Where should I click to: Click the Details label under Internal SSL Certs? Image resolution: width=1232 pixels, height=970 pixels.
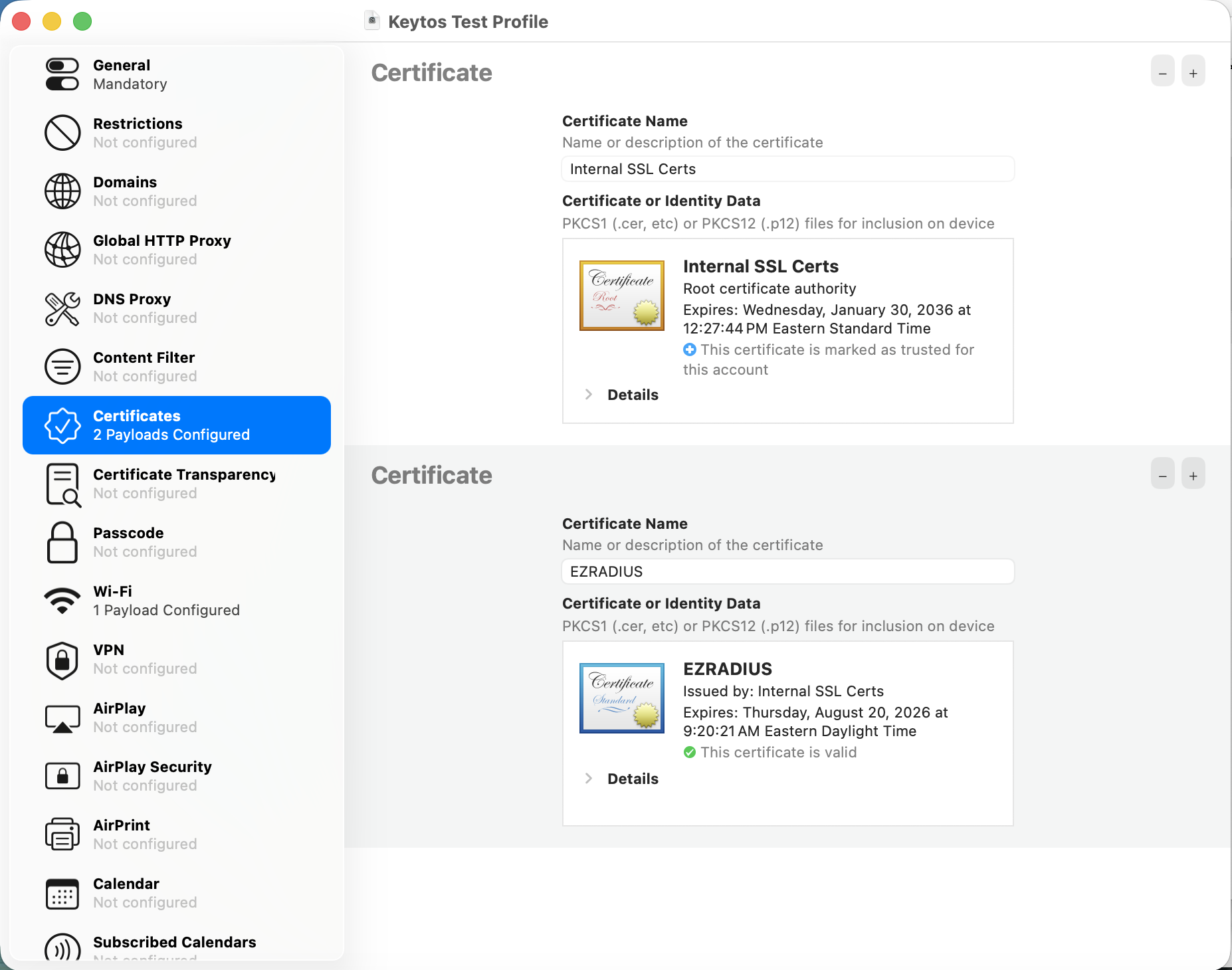[x=633, y=395]
